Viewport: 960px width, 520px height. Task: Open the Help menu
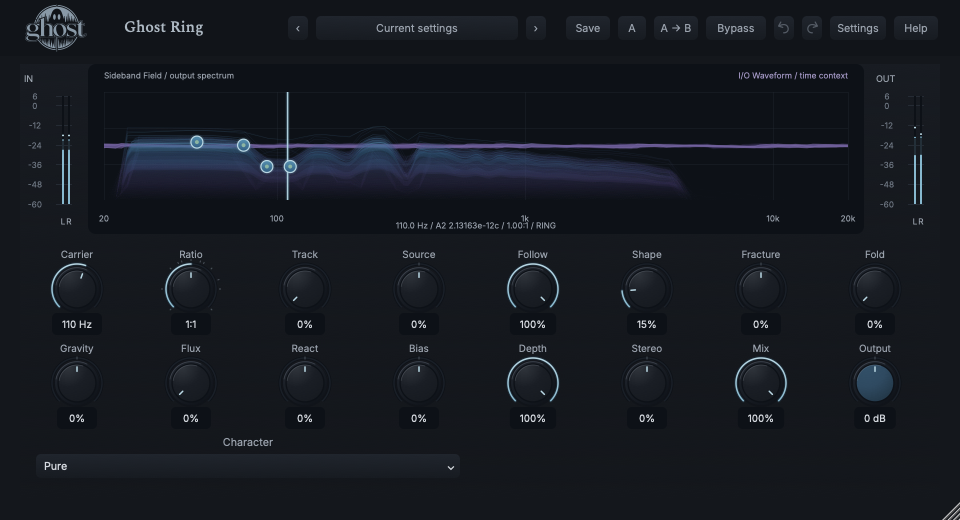click(x=915, y=28)
